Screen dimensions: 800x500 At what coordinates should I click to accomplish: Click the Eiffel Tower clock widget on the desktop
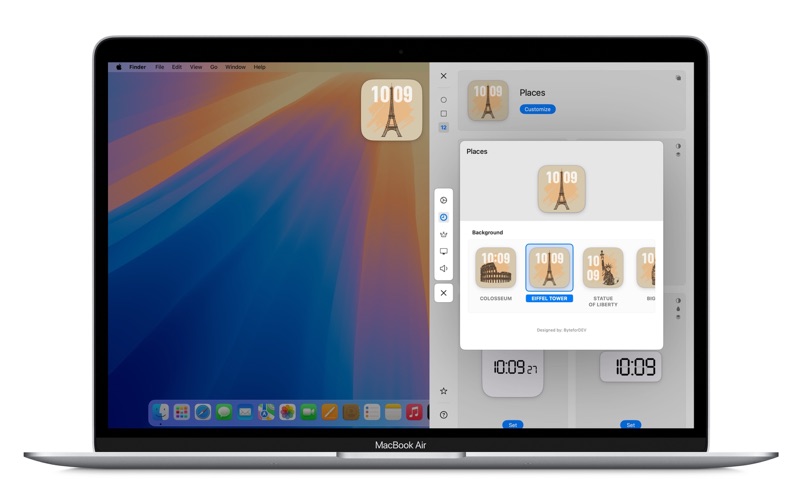391,110
